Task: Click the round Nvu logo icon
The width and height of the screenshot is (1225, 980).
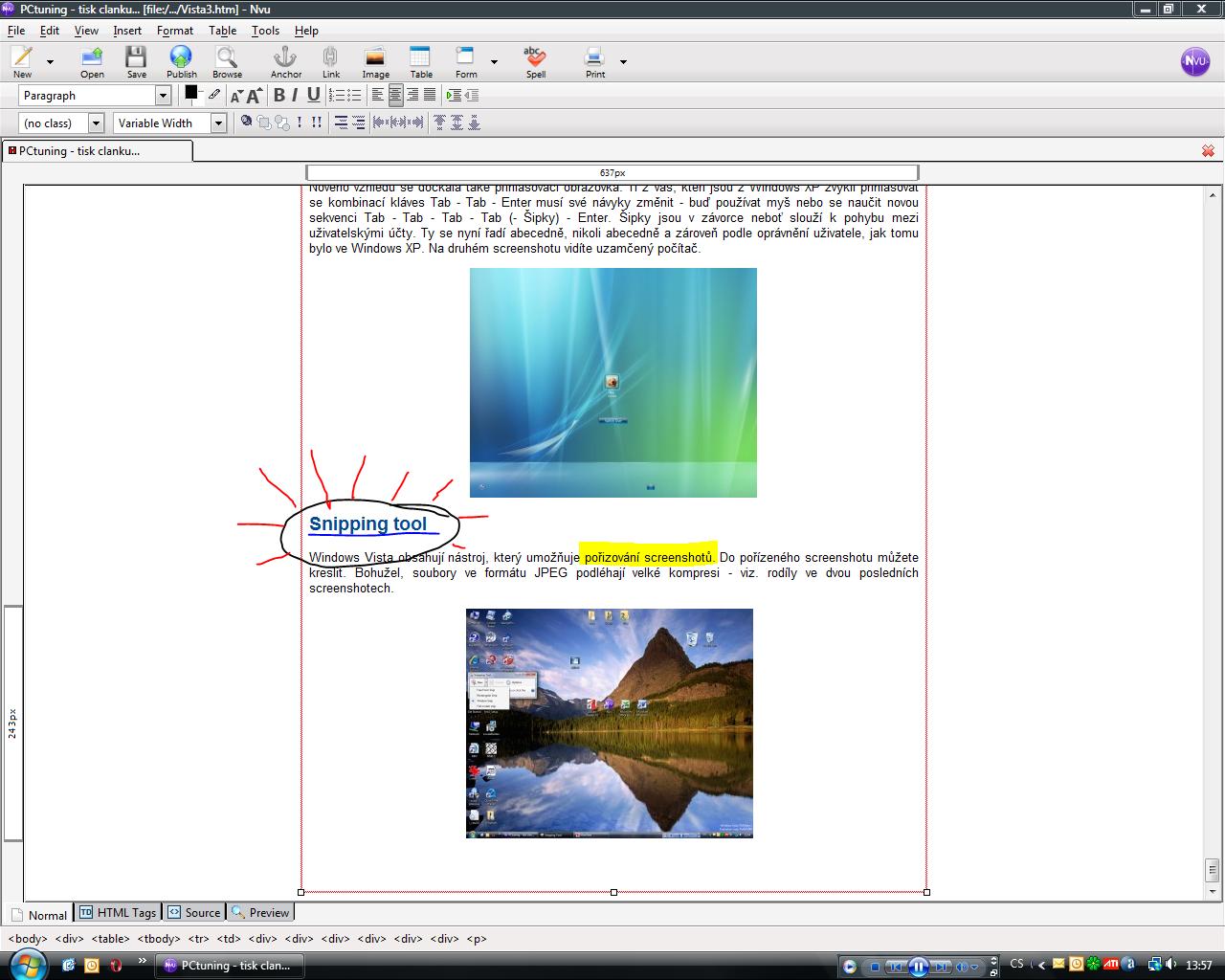Action: pos(1195,61)
